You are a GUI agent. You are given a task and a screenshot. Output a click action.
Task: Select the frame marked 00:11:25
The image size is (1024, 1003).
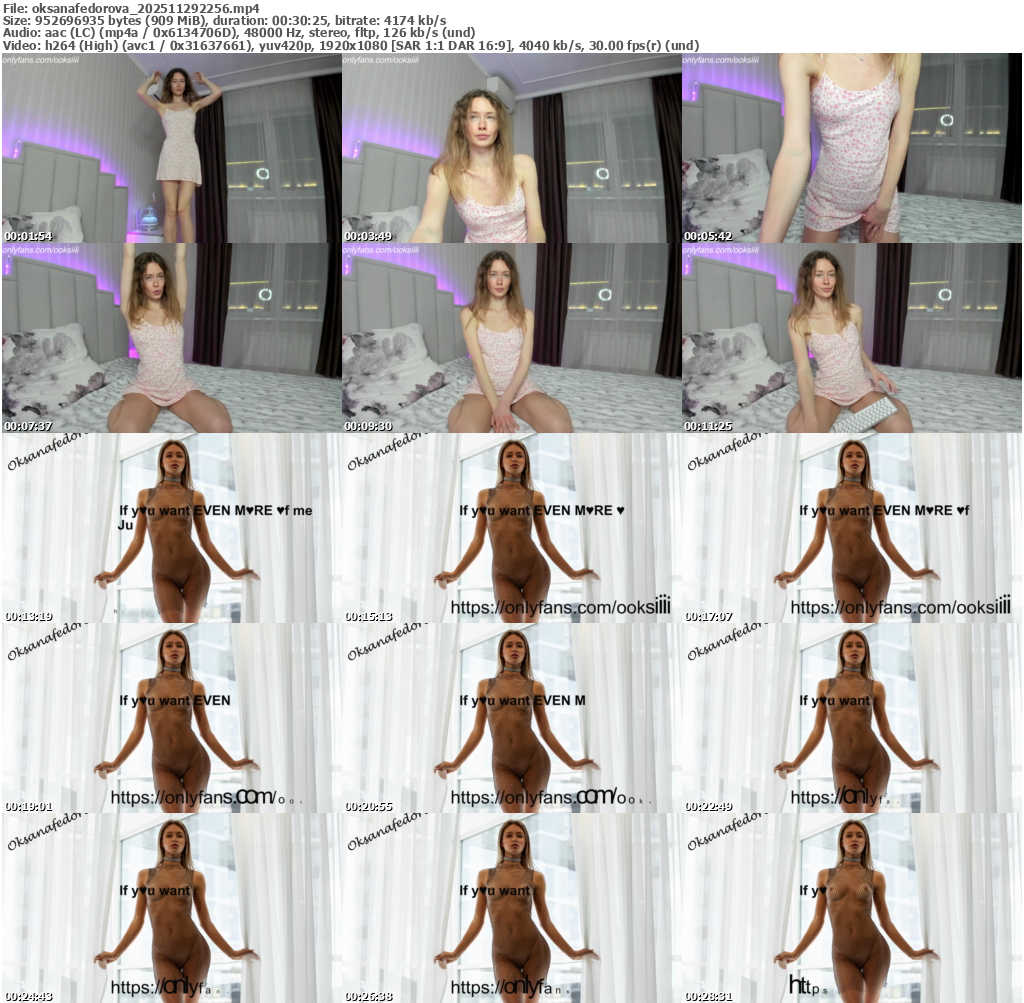click(x=851, y=338)
